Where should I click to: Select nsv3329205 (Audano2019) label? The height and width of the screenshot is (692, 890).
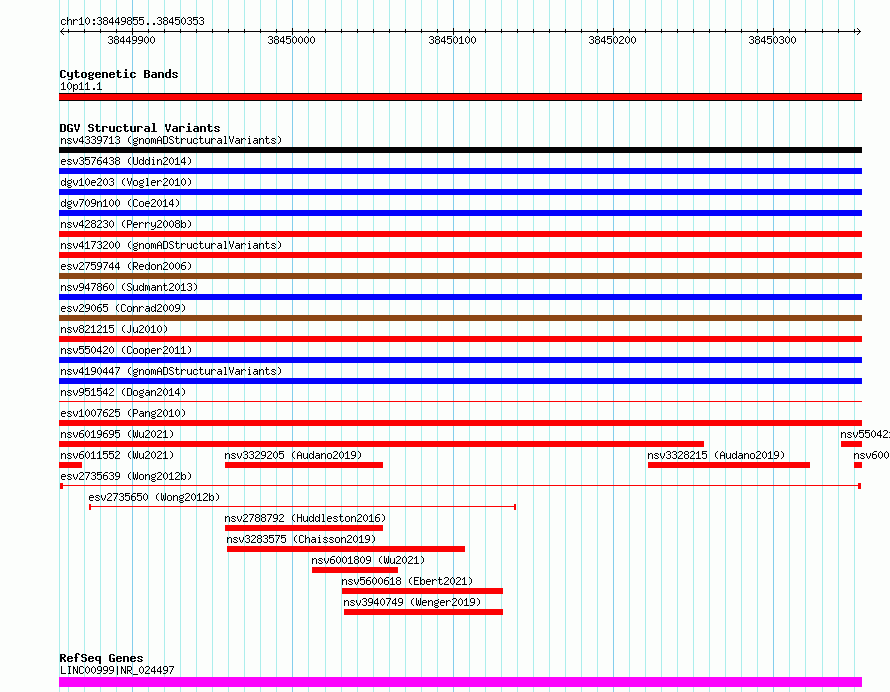tap(293, 455)
